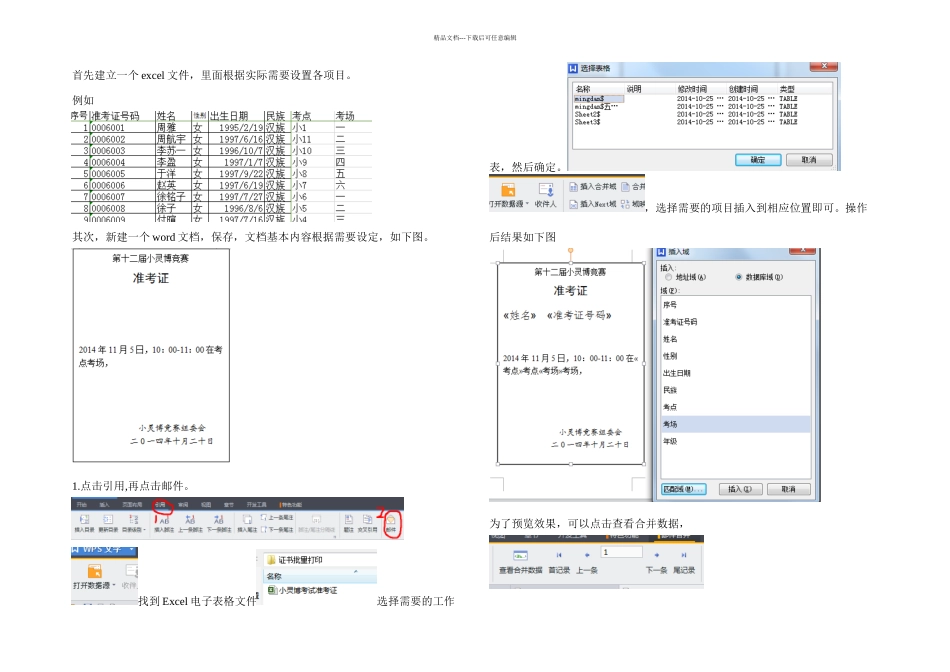Click 插入 button in 插入域 dialog
This screenshot has width=950, height=672.
[739, 489]
